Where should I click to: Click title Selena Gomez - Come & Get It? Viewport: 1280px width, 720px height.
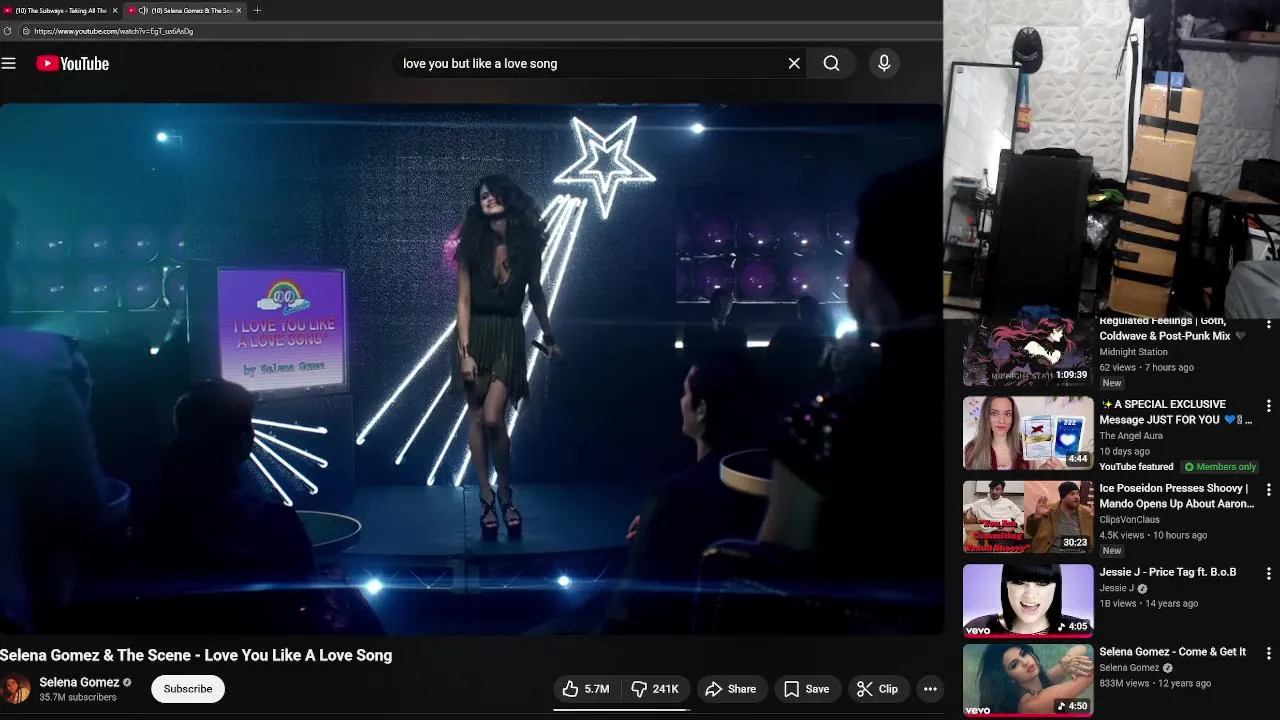point(1173,652)
